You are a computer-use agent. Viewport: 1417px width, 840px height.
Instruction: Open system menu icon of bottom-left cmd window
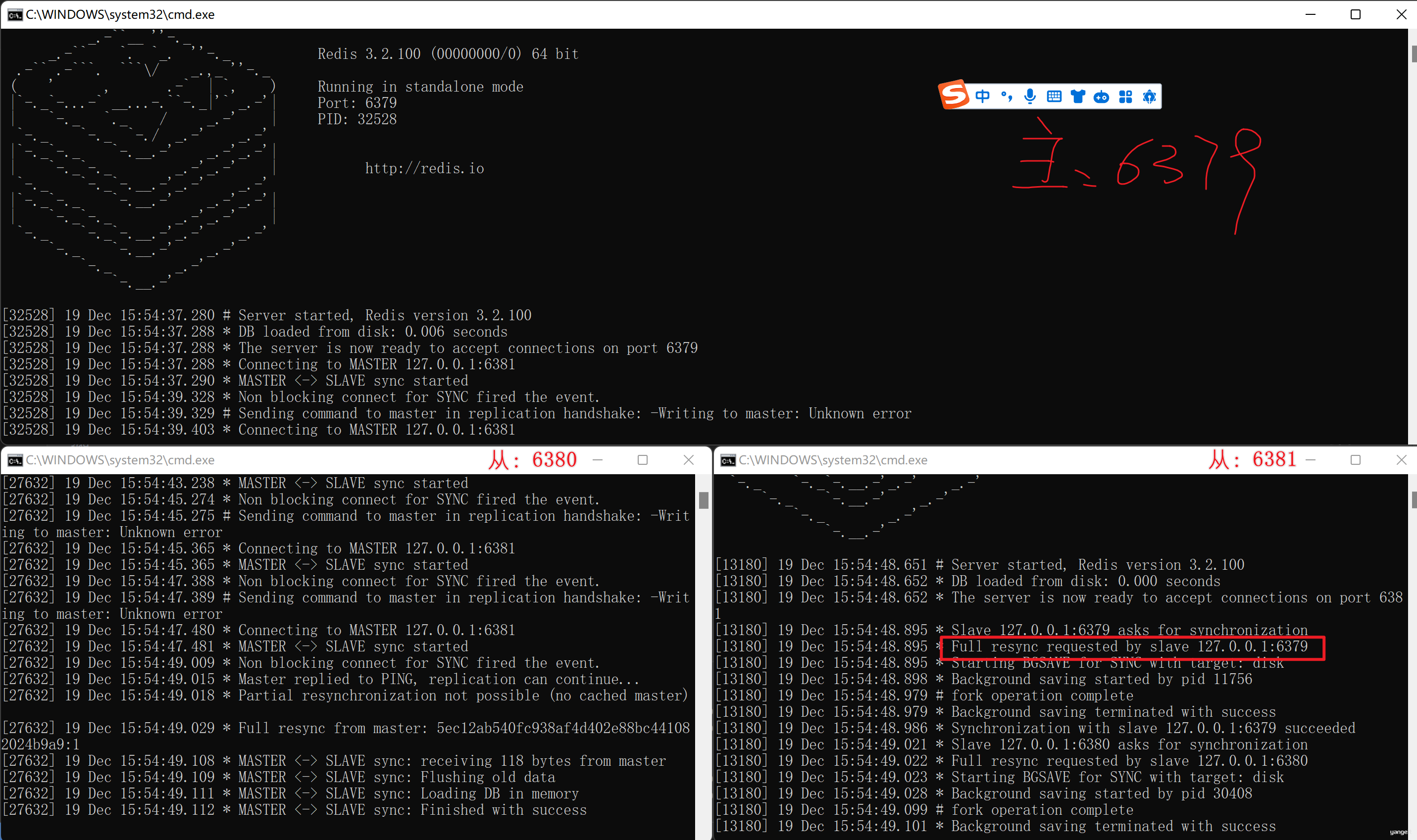point(15,460)
